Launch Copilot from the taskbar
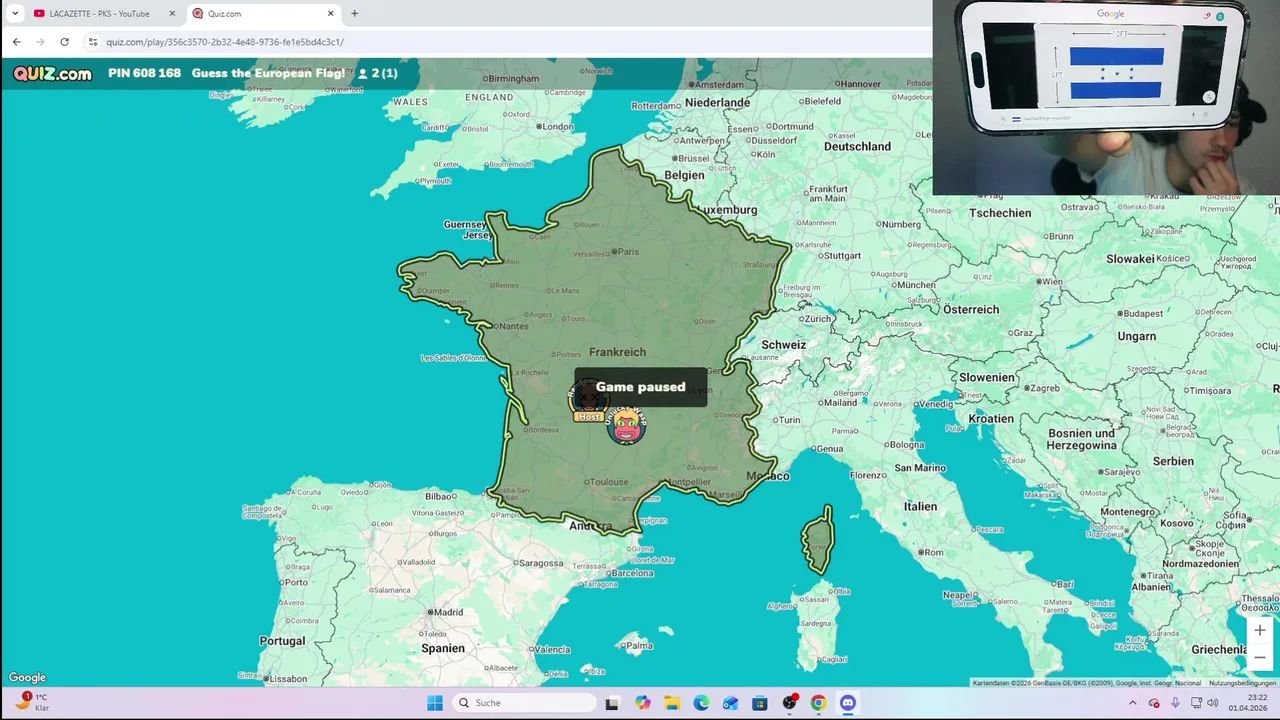The image size is (1280, 720). 642,703
